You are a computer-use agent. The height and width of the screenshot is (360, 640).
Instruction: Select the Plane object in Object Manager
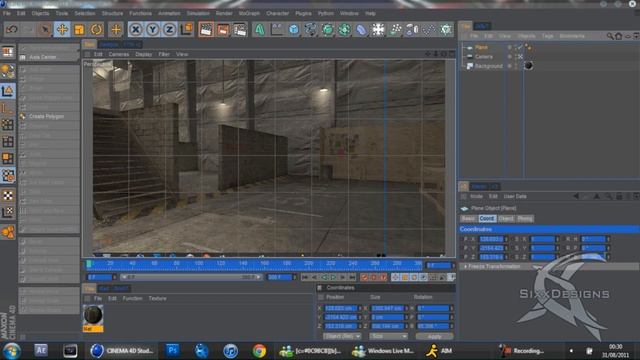[481, 47]
